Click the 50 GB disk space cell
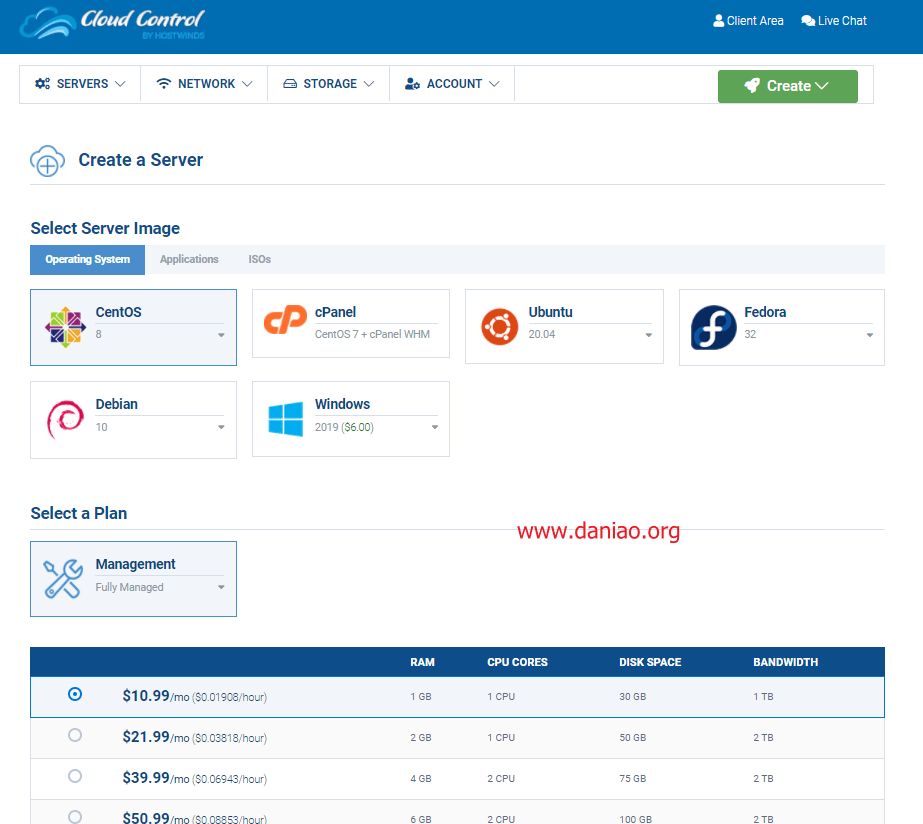This screenshot has height=824, width=923. (633, 737)
